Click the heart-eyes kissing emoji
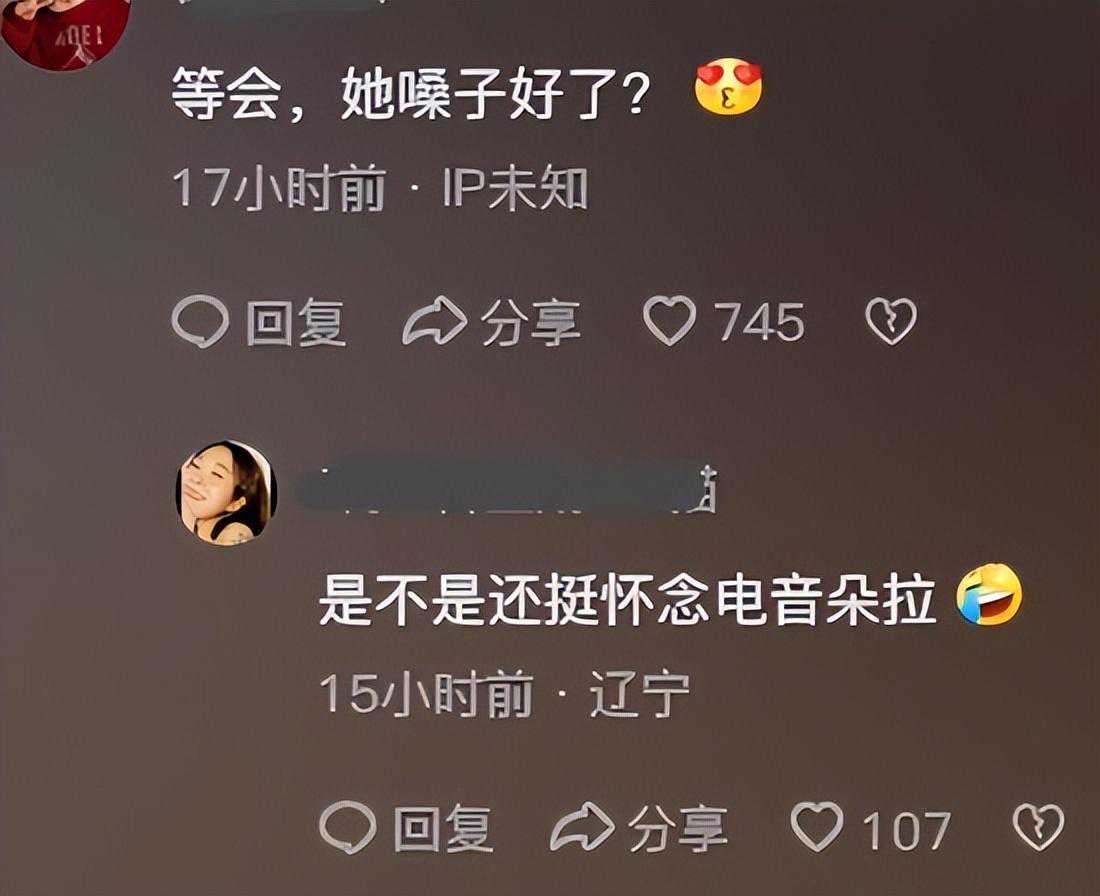Screen dimensions: 1100x896 pyautogui.click(x=728, y=87)
